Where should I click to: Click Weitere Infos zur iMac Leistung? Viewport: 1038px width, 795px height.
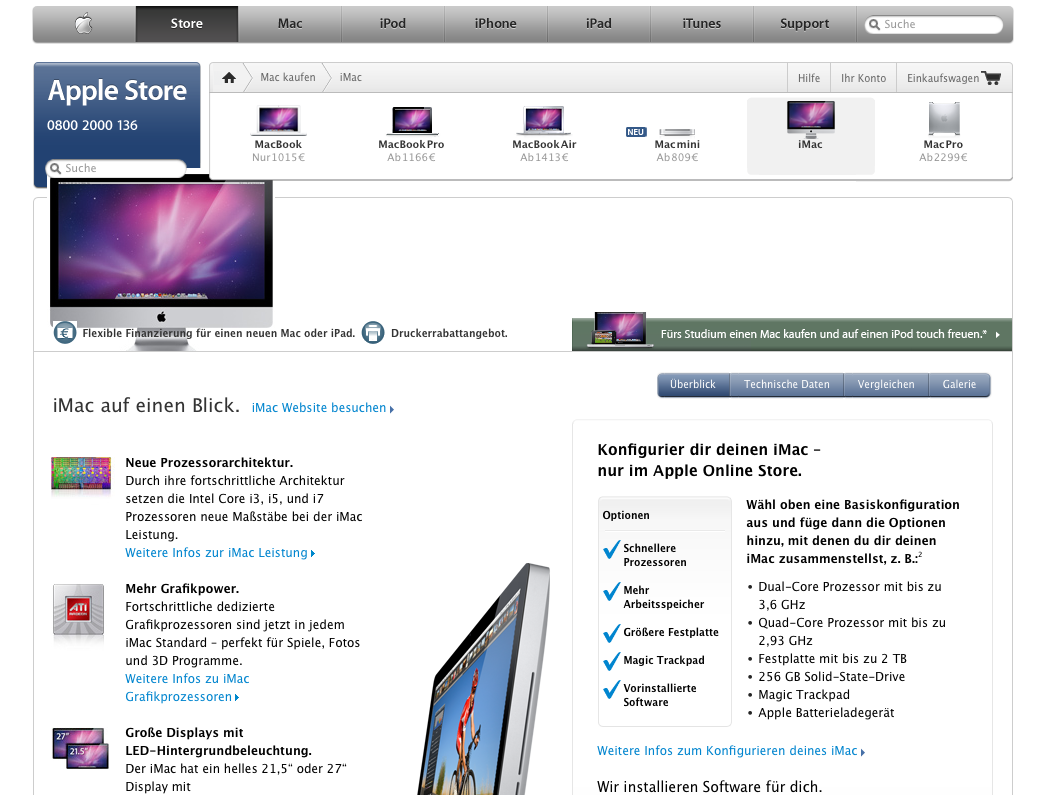pos(220,553)
